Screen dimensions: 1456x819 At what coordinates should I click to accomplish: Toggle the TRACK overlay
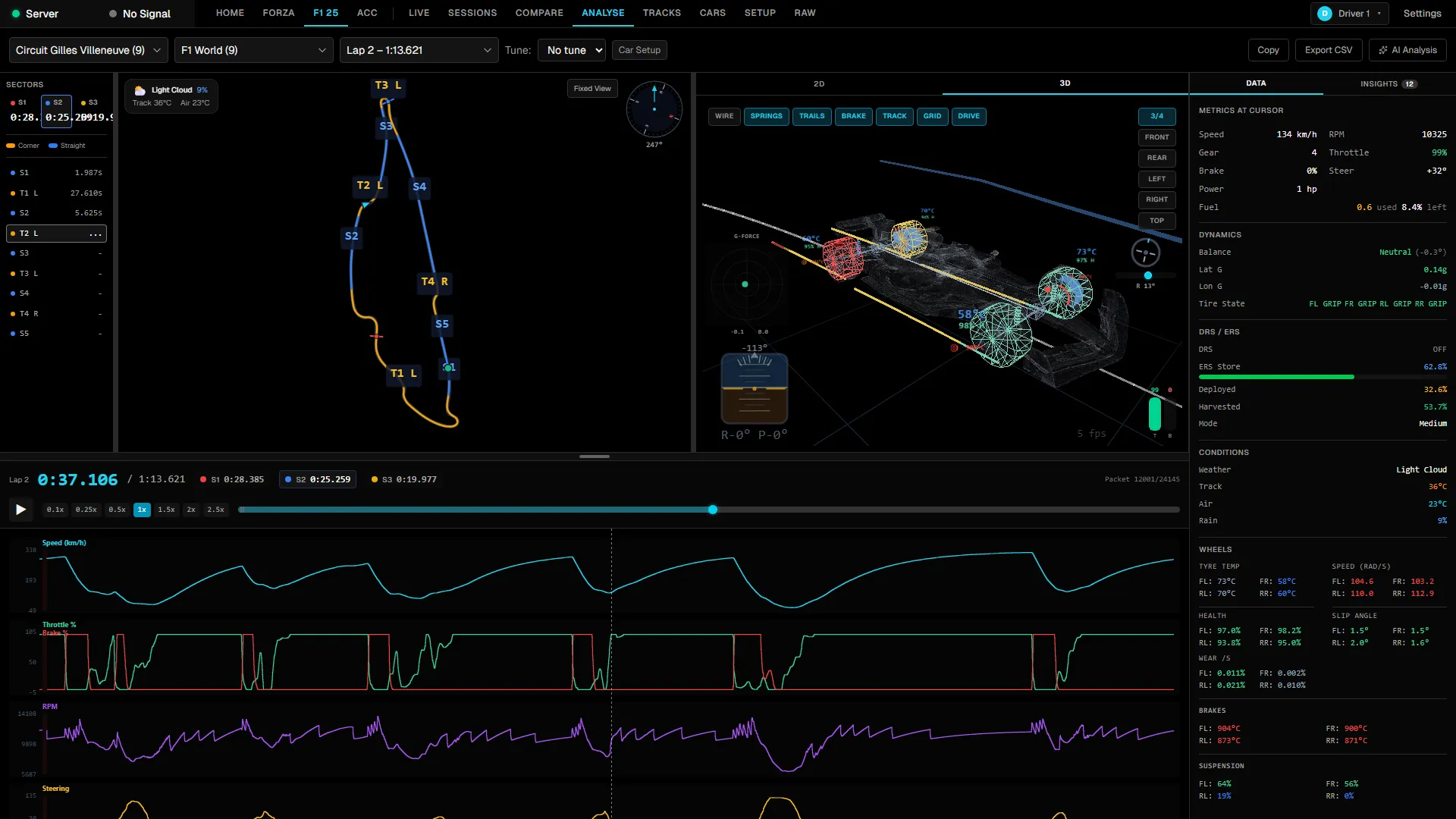tap(895, 116)
